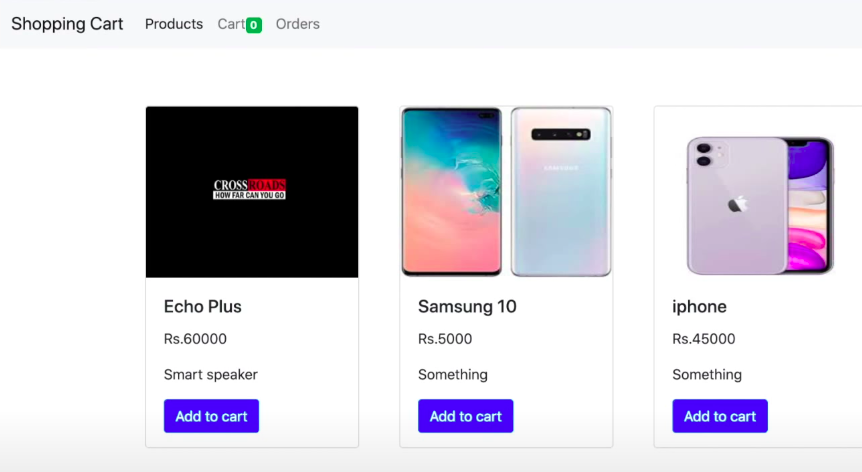The width and height of the screenshot is (862, 472).
Task: Go to the Cart page link
Action: (x=231, y=24)
